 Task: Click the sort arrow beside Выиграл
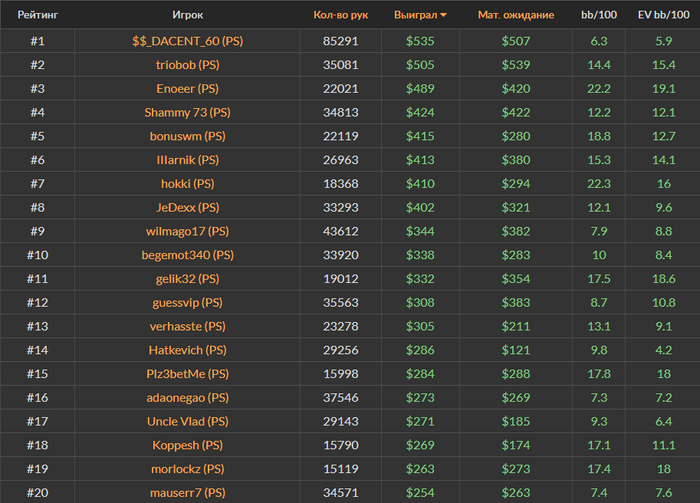443,16
